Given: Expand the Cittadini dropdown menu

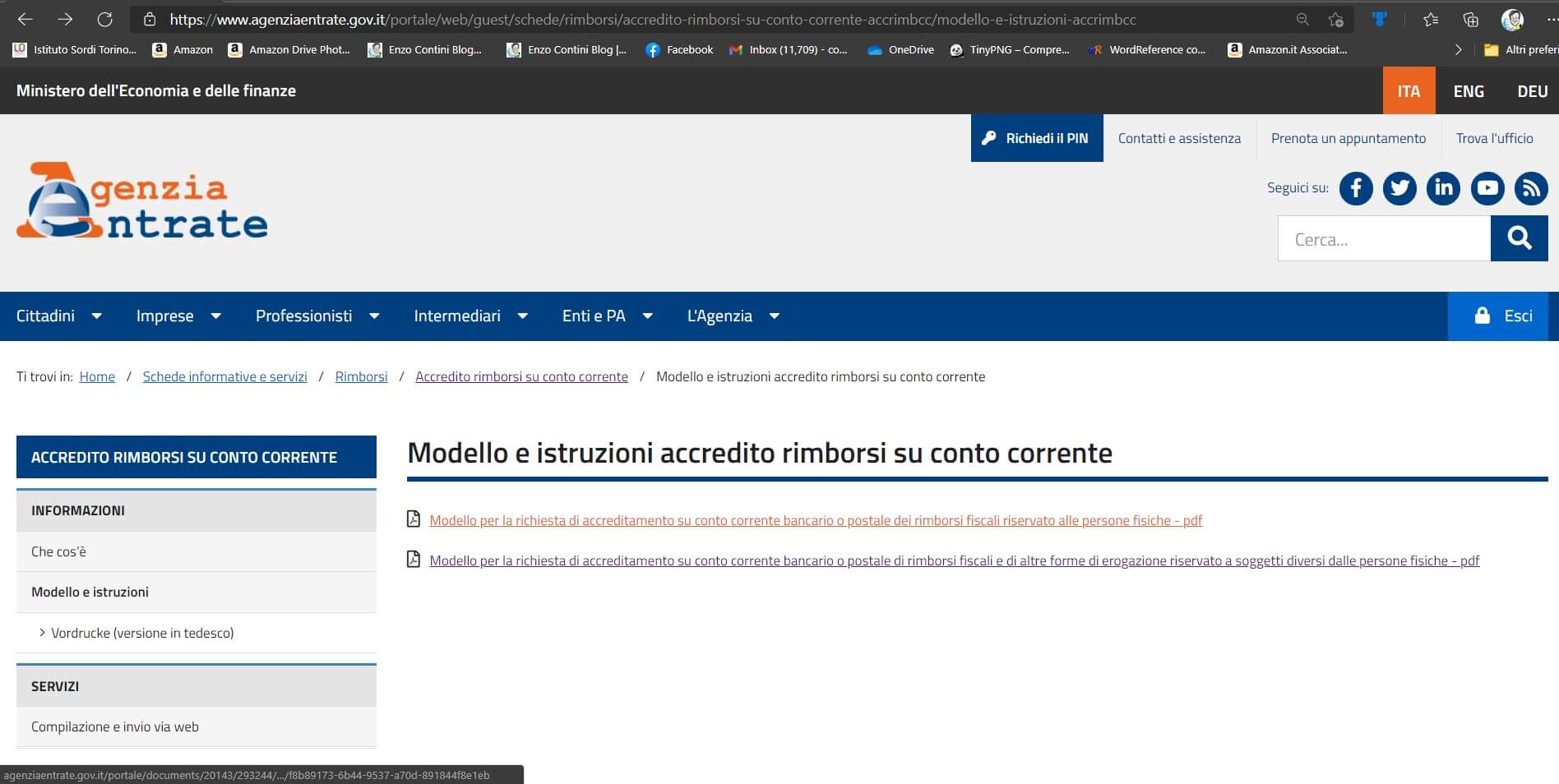Looking at the screenshot, I should (x=58, y=316).
